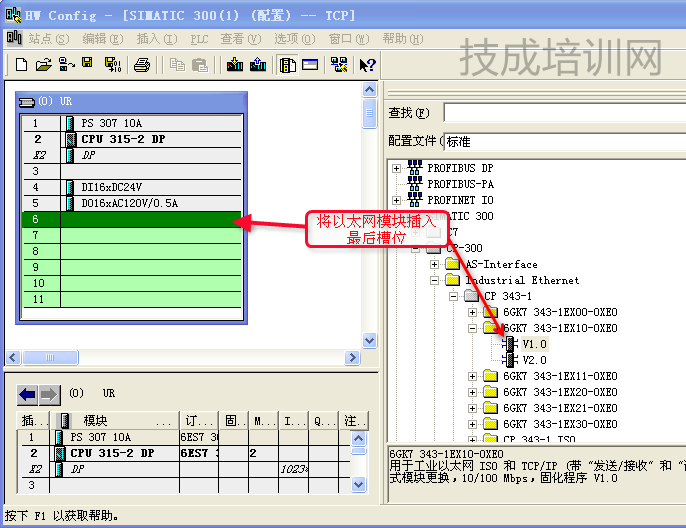The height and width of the screenshot is (528, 686).
Task: Click the 模块 column header
Action: (115, 420)
